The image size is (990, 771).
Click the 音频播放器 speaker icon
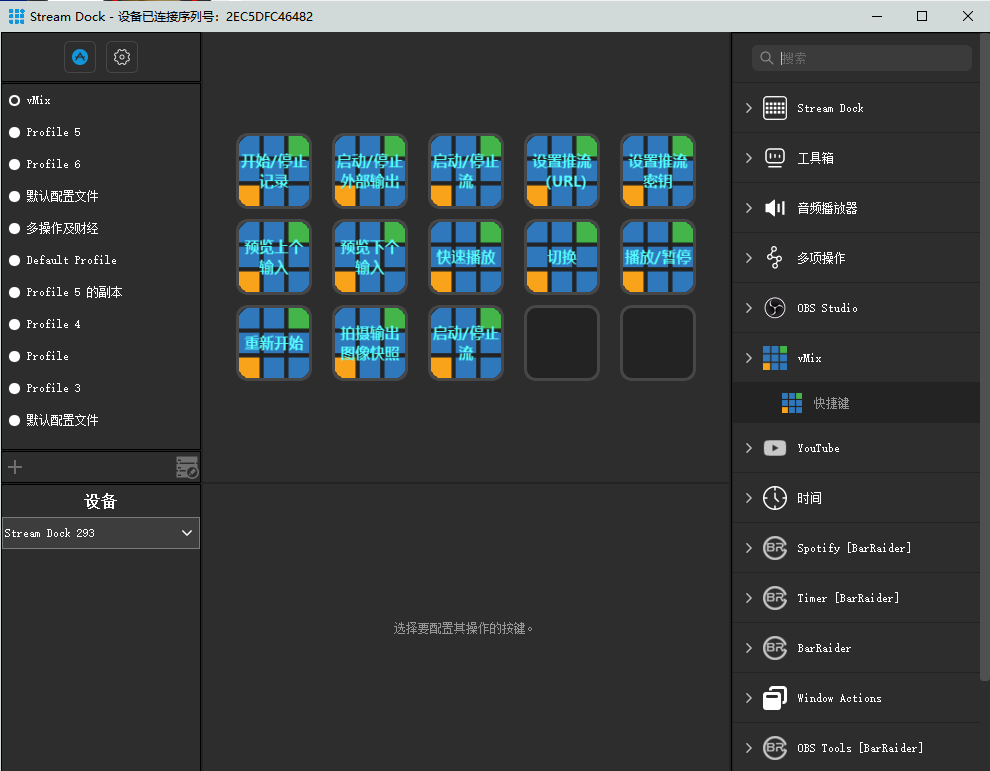775,208
